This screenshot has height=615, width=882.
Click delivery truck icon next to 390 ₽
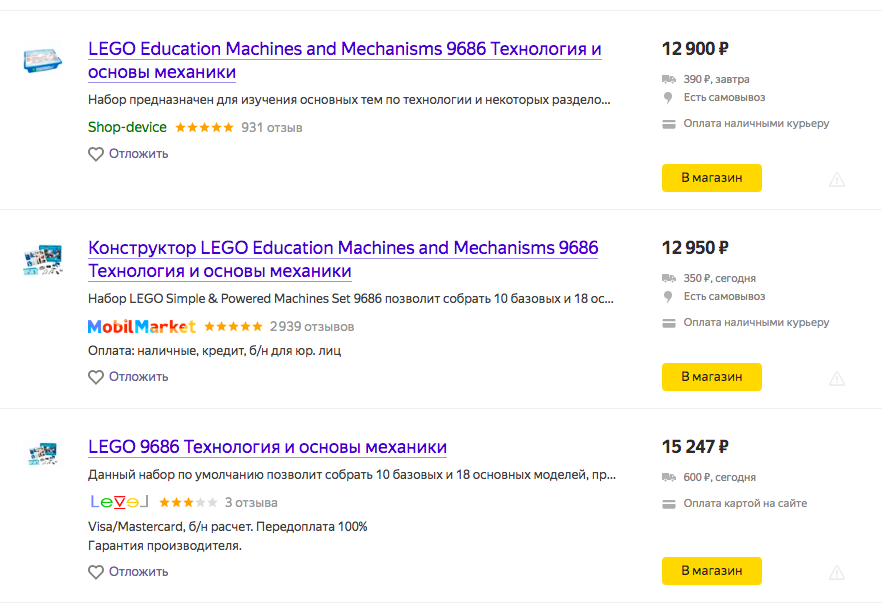669,79
